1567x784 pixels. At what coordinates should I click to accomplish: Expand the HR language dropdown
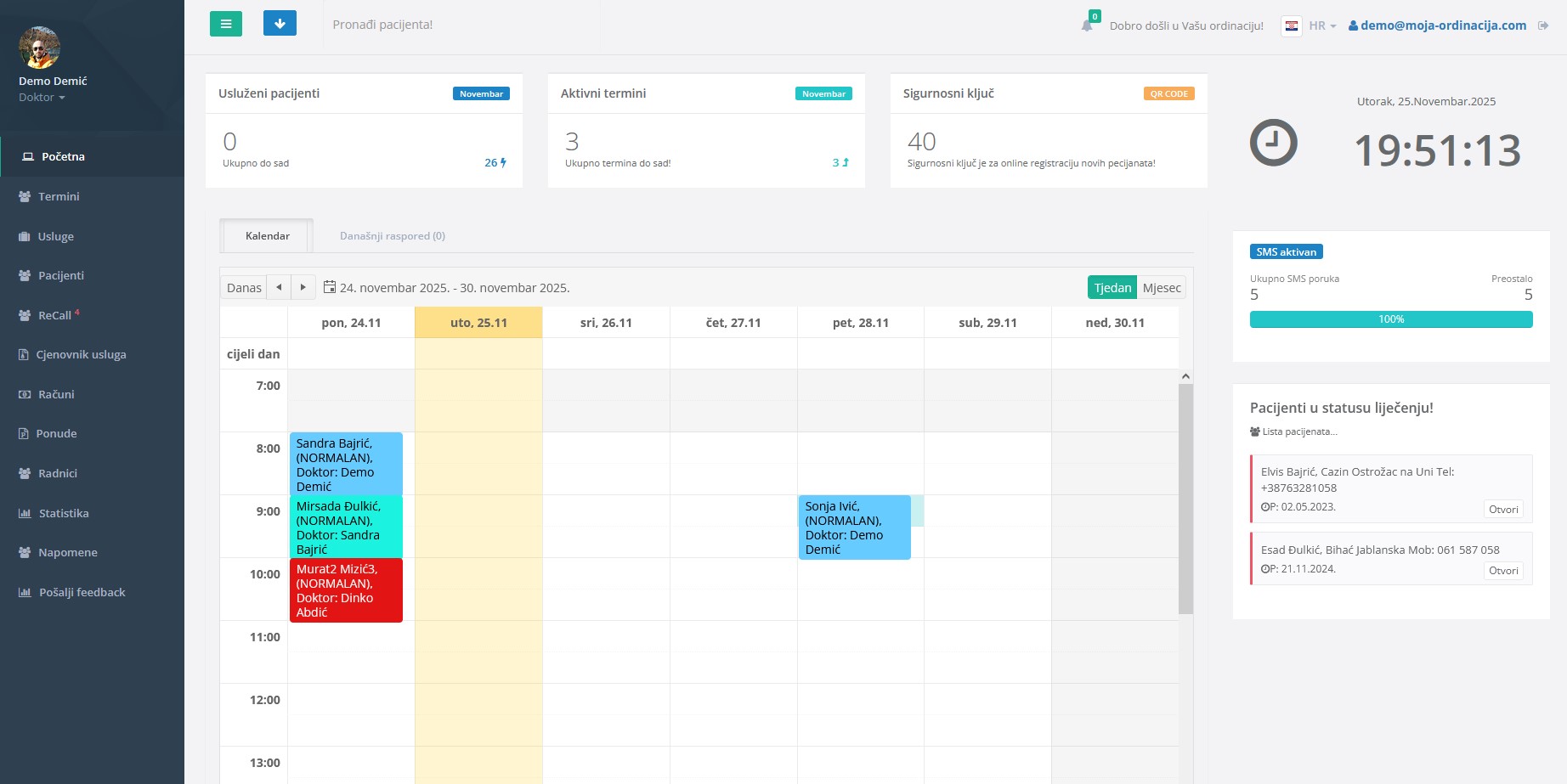point(1321,25)
